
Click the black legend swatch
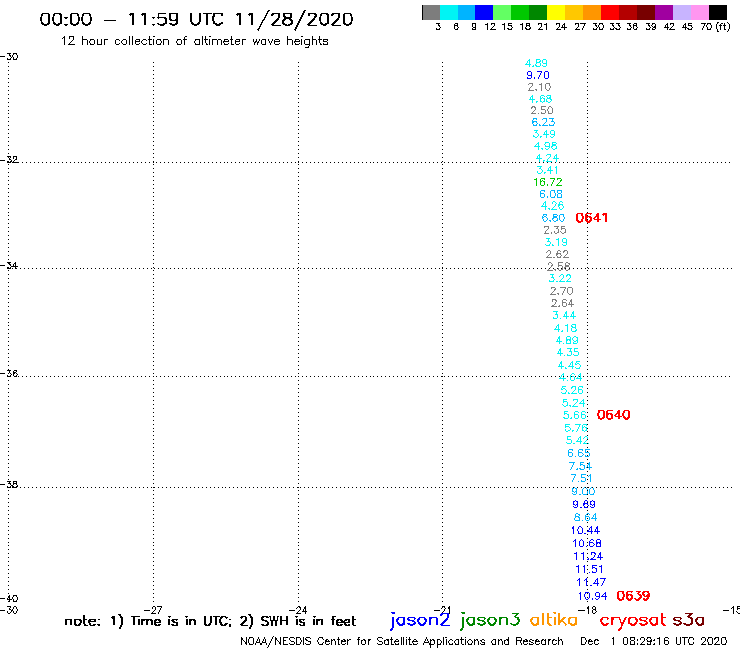(x=718, y=12)
